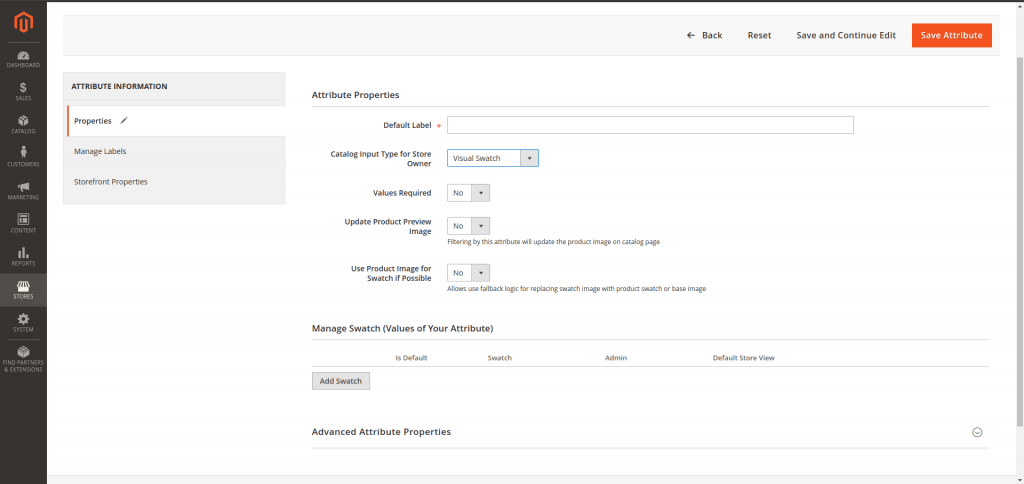
Task: Switch to Storefront Properties tab
Action: (110, 182)
